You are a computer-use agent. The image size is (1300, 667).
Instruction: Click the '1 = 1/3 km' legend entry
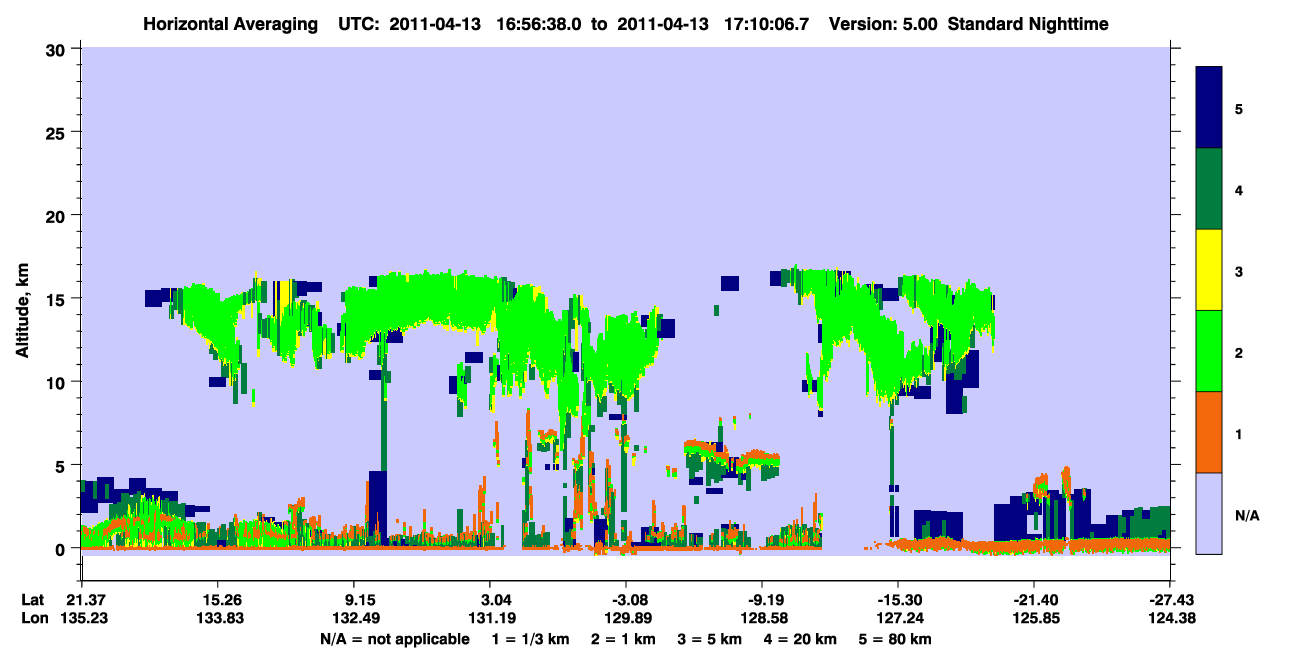pos(532,639)
